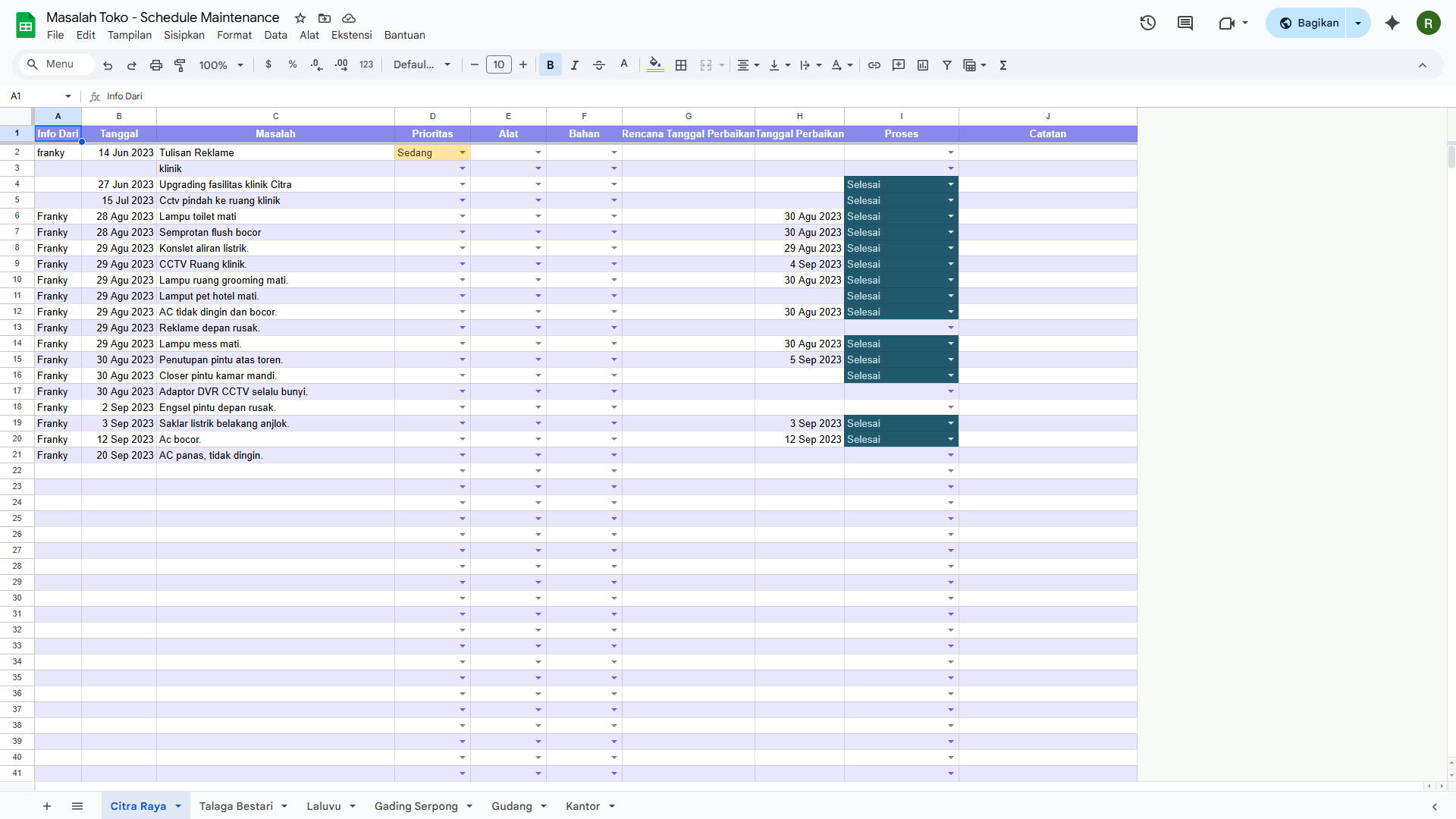This screenshot has width=1456, height=819.
Task: Click the print icon
Action: point(156,65)
